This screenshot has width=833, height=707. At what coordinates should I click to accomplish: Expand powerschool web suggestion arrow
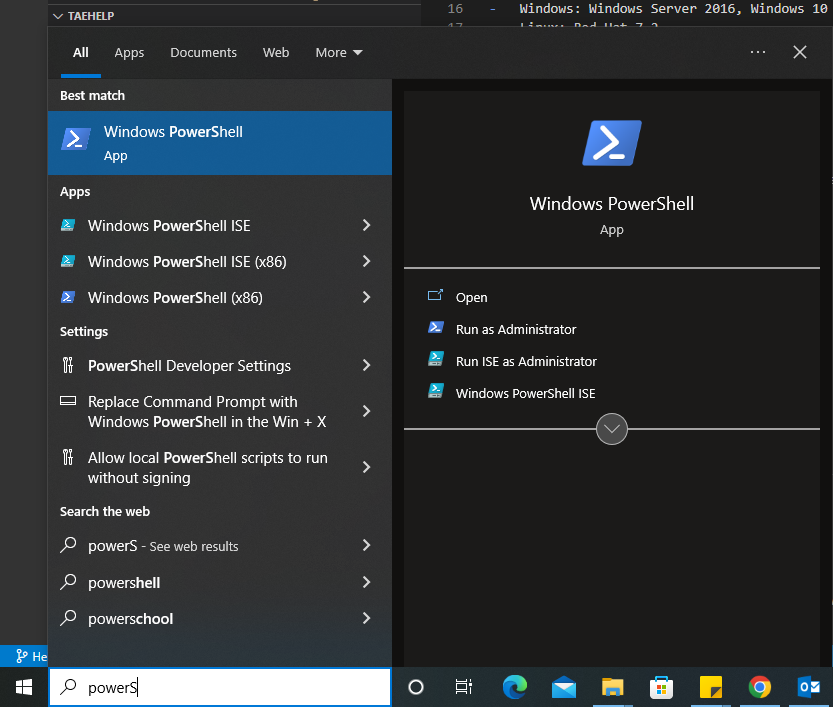point(367,618)
